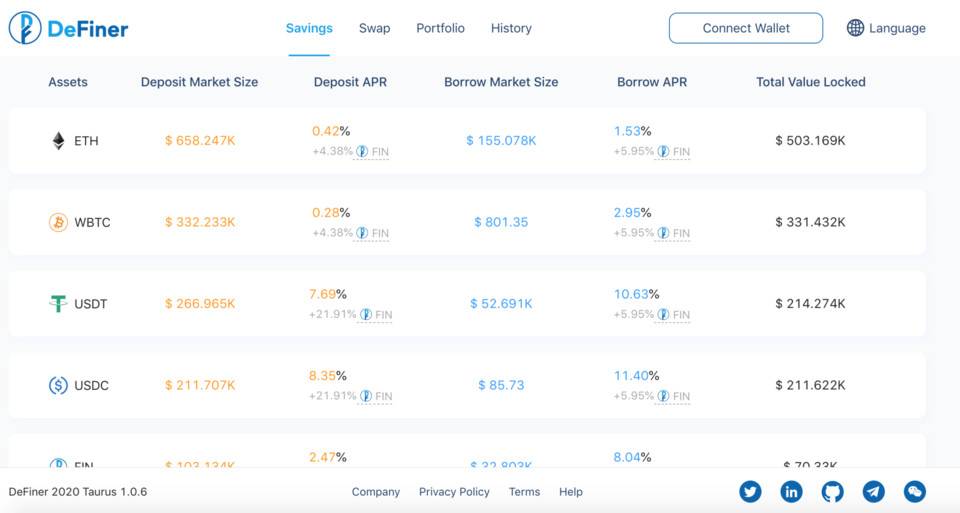Click the Deposit APR column header
Screen dimensions: 960x513
pos(350,82)
